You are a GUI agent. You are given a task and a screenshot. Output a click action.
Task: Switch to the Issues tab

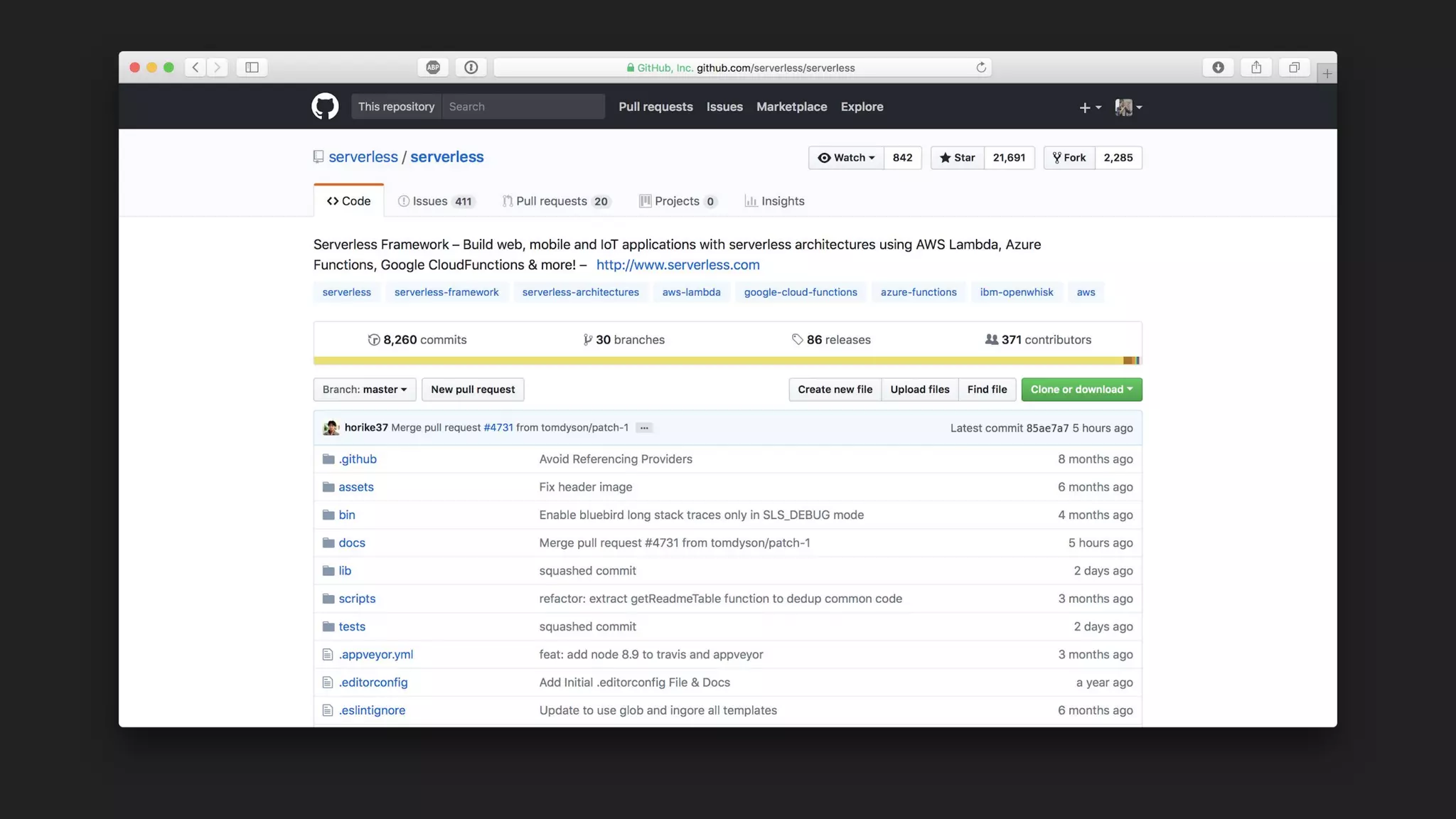click(x=436, y=201)
